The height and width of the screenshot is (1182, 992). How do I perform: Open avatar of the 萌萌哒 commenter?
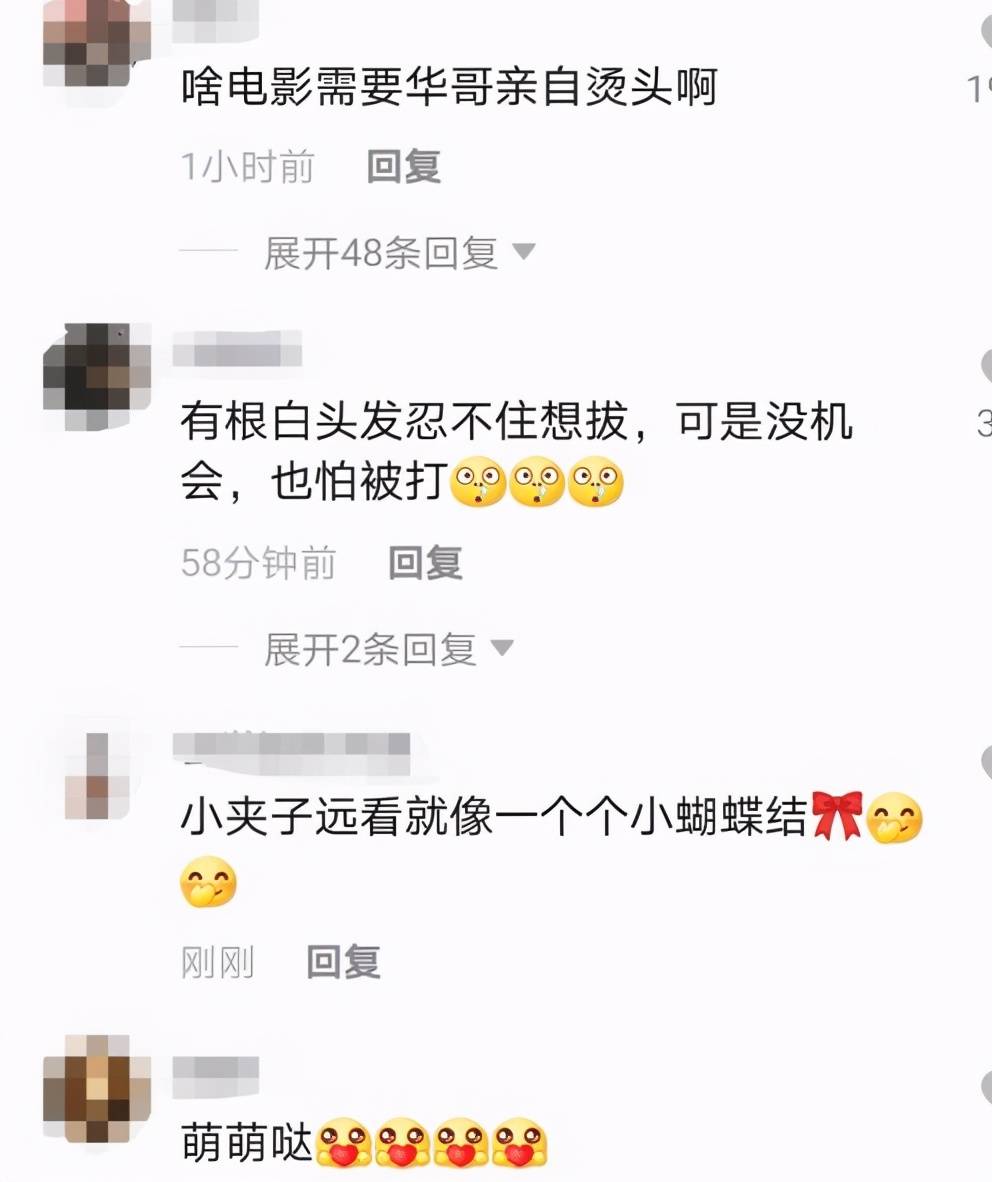pyautogui.click(x=96, y=1089)
